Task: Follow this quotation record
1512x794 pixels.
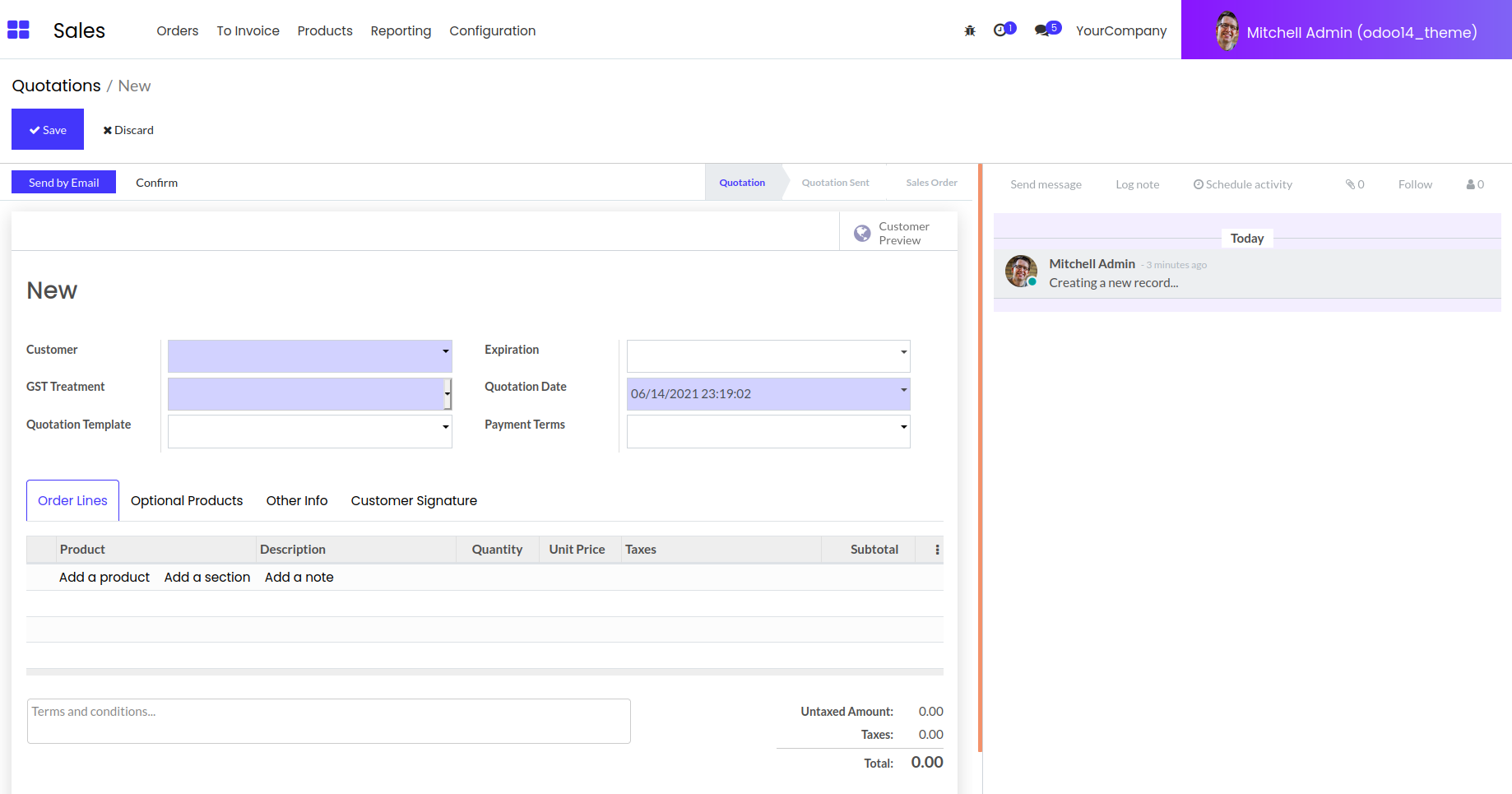Action: [1414, 184]
